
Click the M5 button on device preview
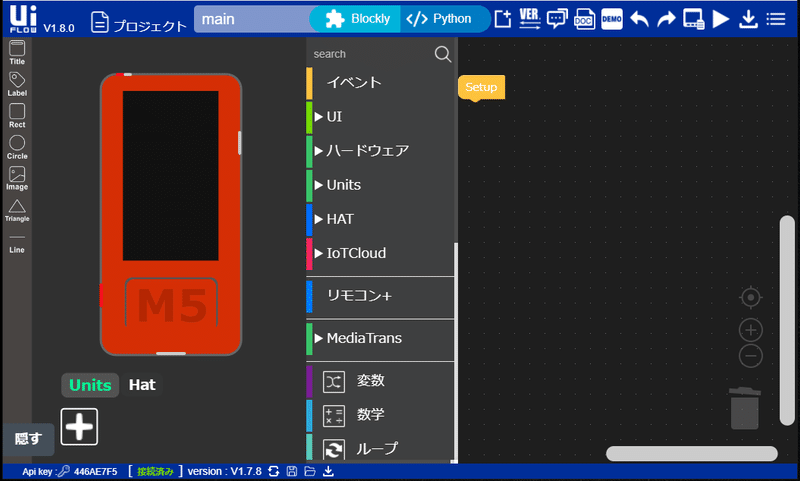click(171, 304)
